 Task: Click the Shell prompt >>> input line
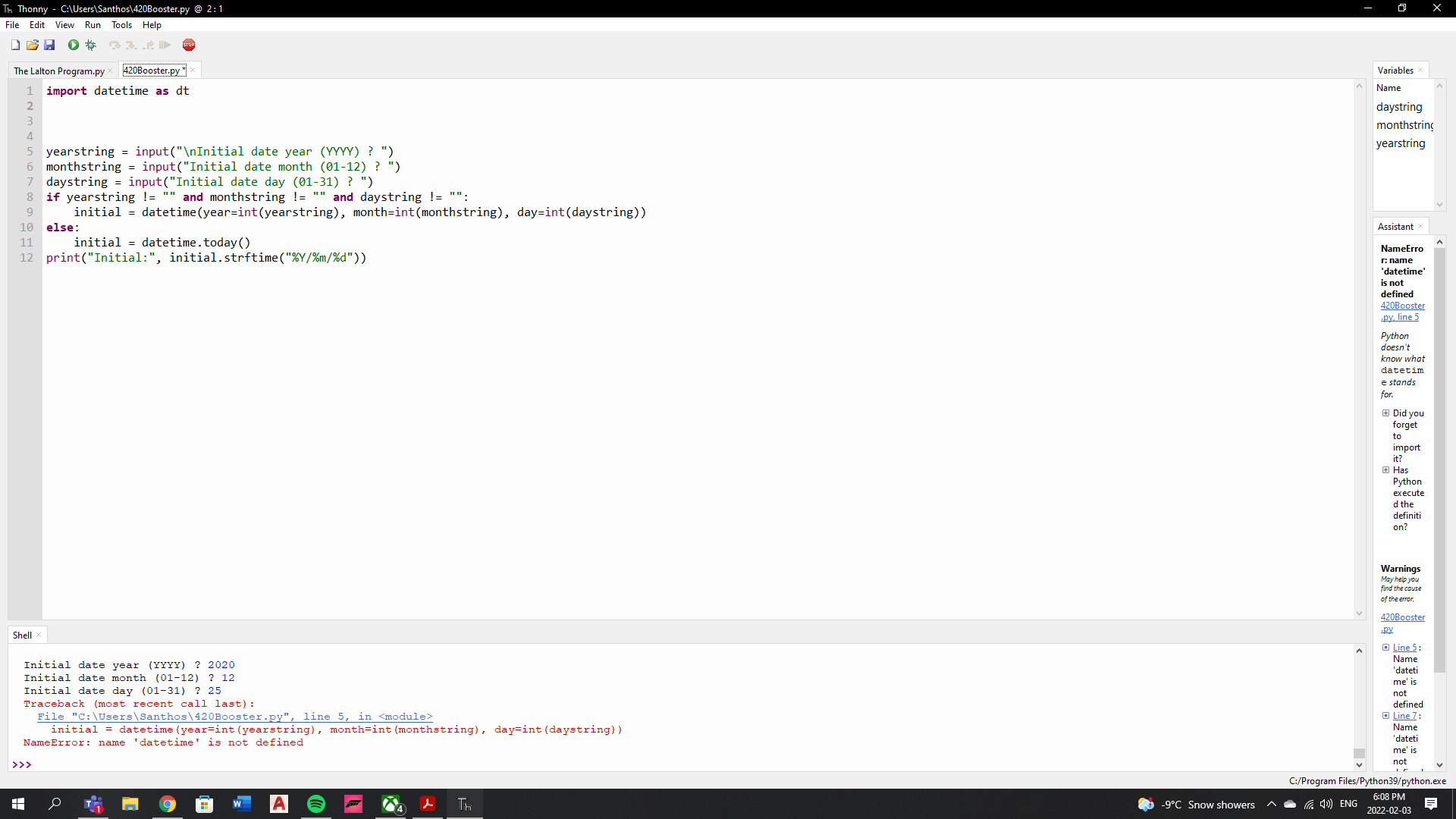682,764
